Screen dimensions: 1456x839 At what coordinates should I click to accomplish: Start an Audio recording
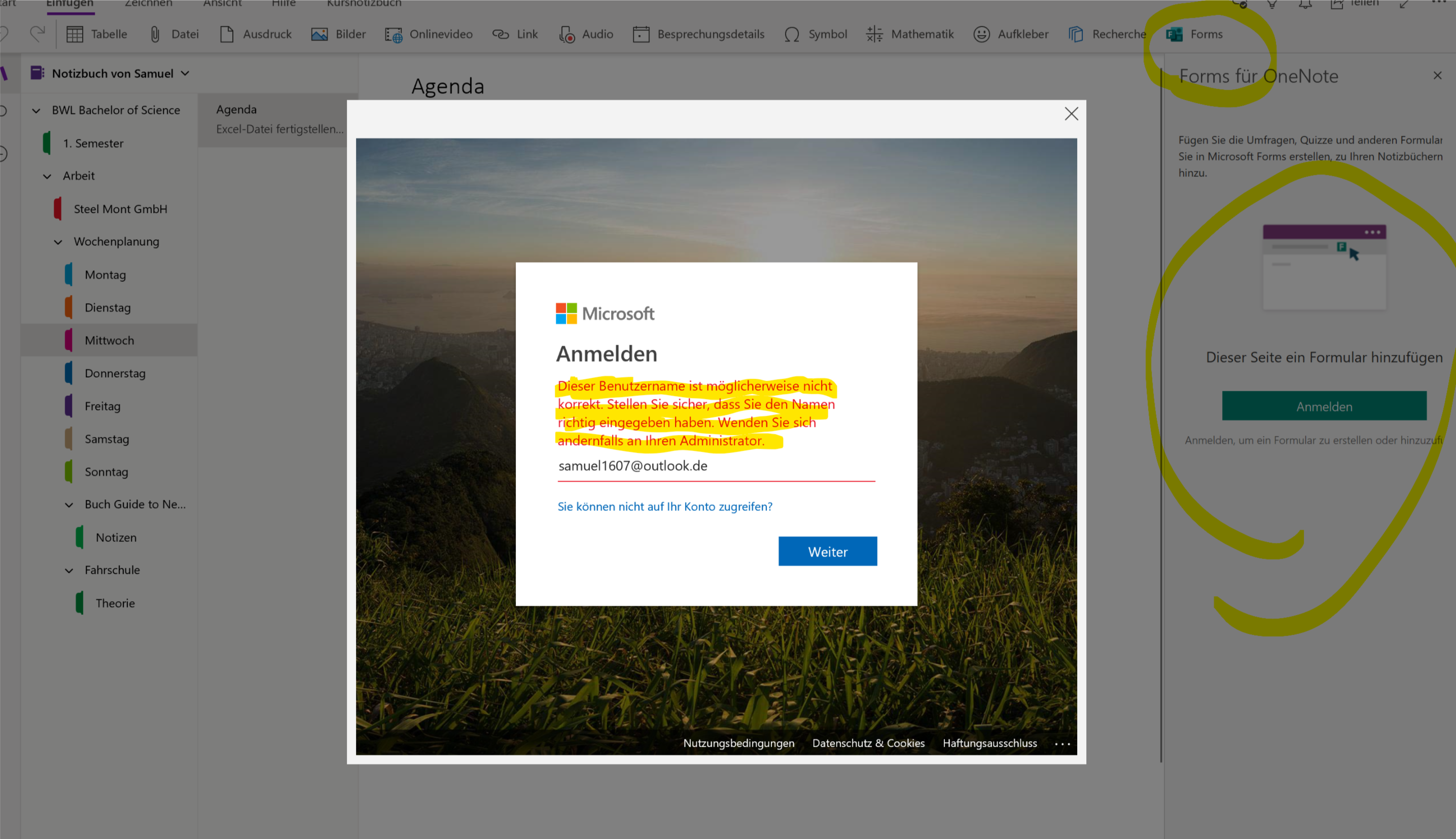[x=586, y=34]
